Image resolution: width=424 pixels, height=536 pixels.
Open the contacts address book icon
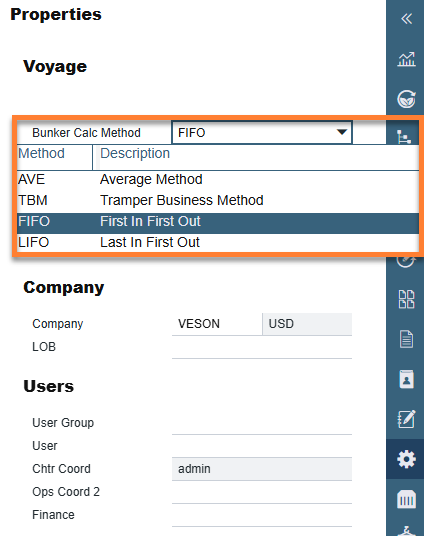406,379
